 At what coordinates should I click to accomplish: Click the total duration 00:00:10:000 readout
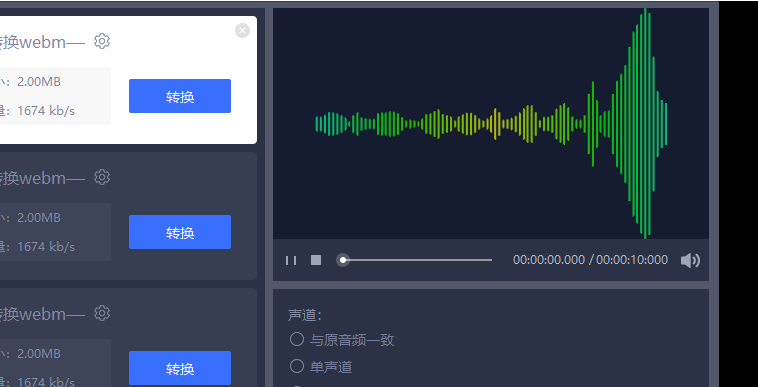632,260
